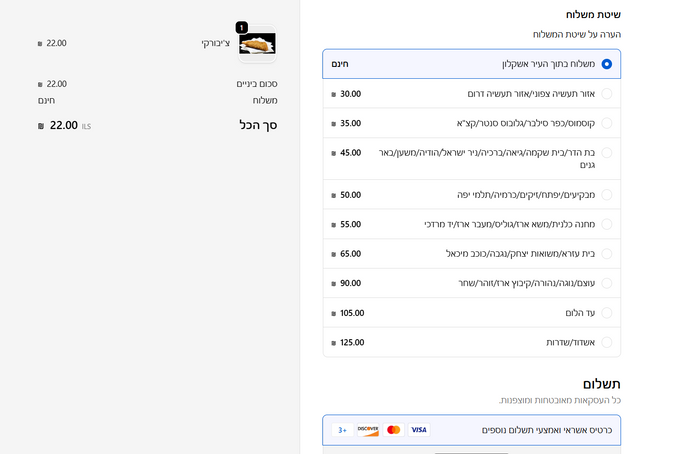Click the shekel icon beside the 125.00 price
This screenshot has height=454, width=695.
tap(333, 342)
